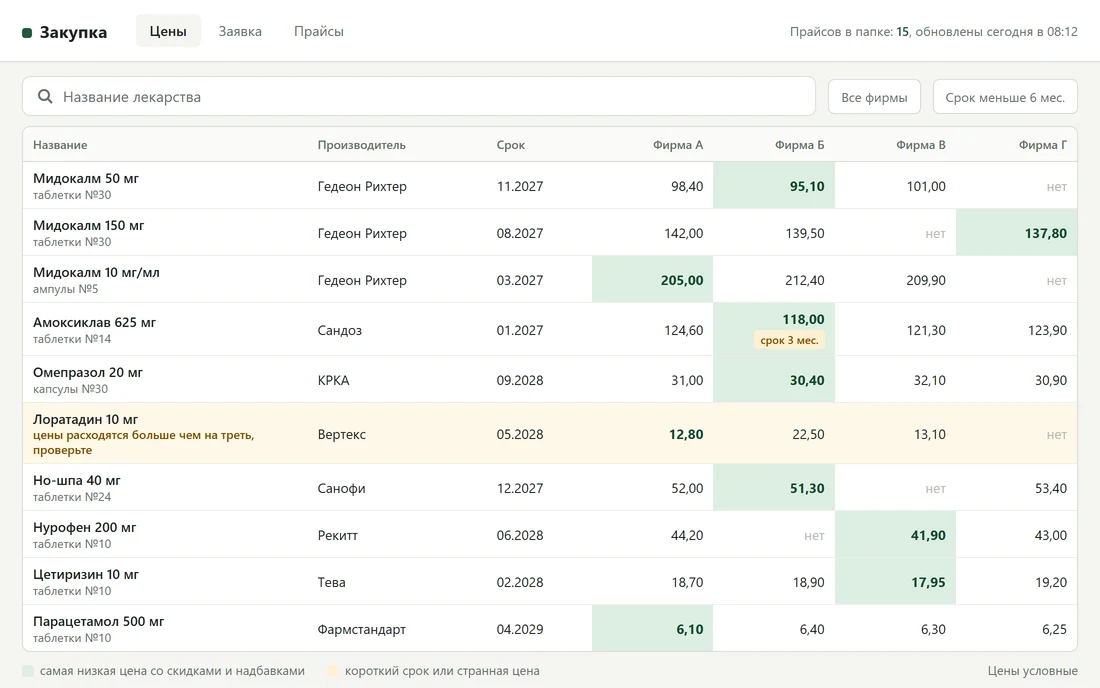Select the Фирма А column header
Screen dimensions: 1100x688
678,145
